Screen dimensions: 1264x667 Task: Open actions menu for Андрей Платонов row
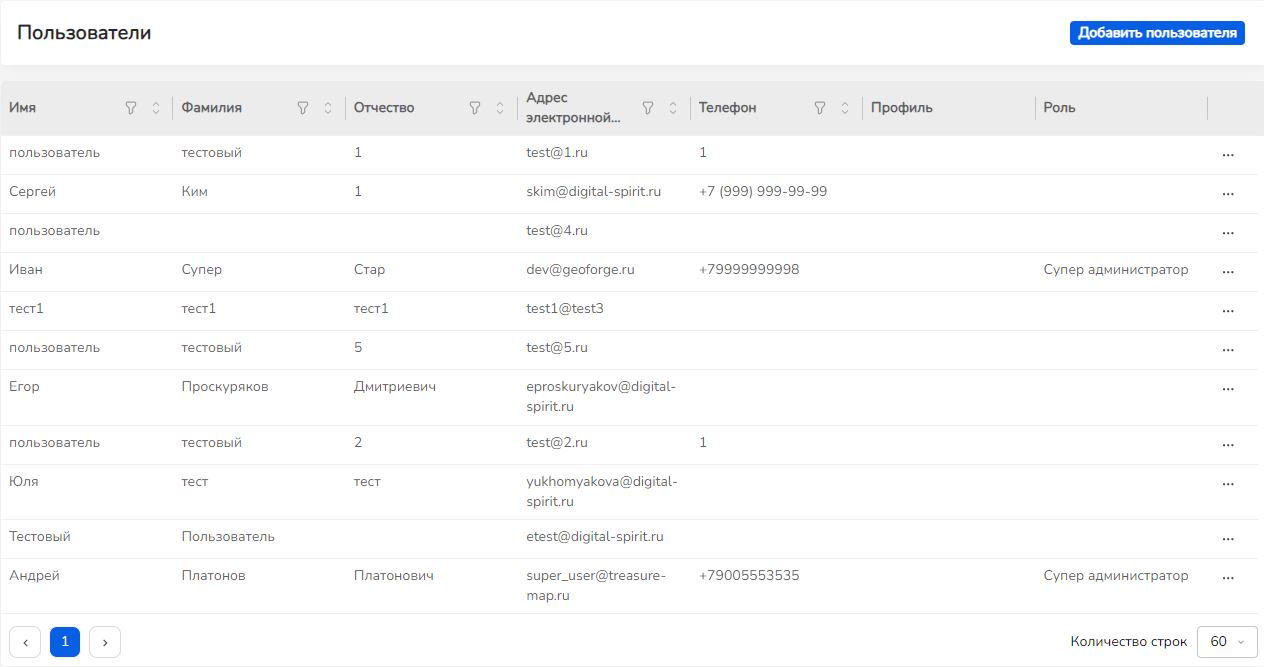[x=1228, y=578]
